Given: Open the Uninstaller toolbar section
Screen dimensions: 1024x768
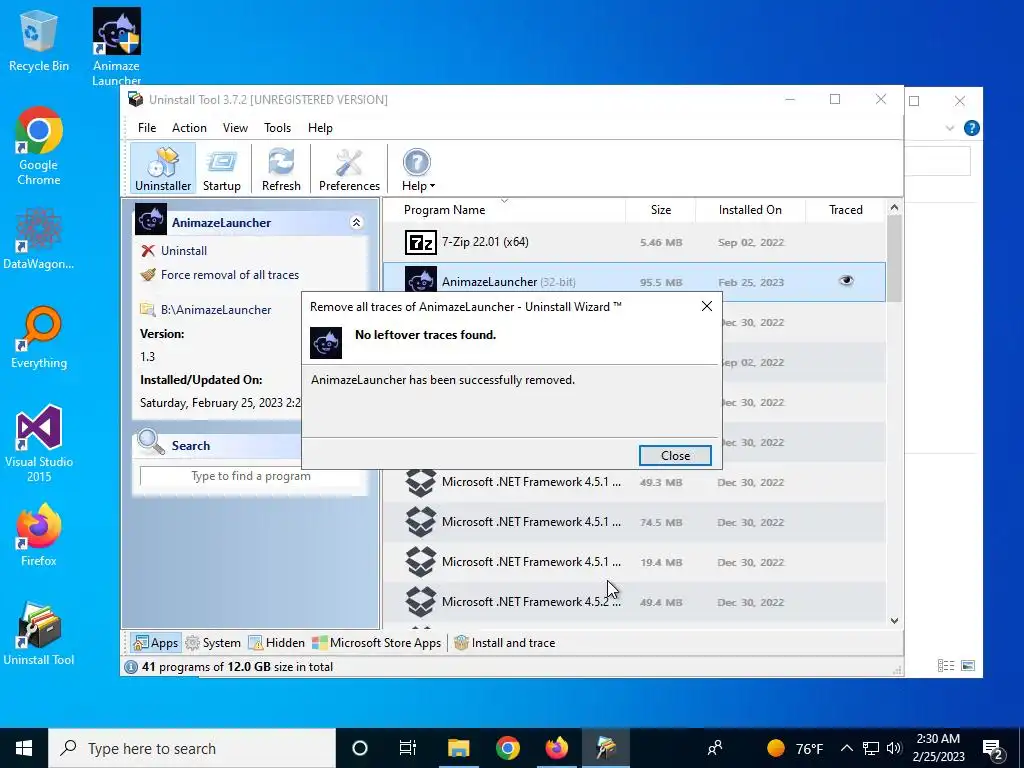Looking at the screenshot, I should 163,169.
